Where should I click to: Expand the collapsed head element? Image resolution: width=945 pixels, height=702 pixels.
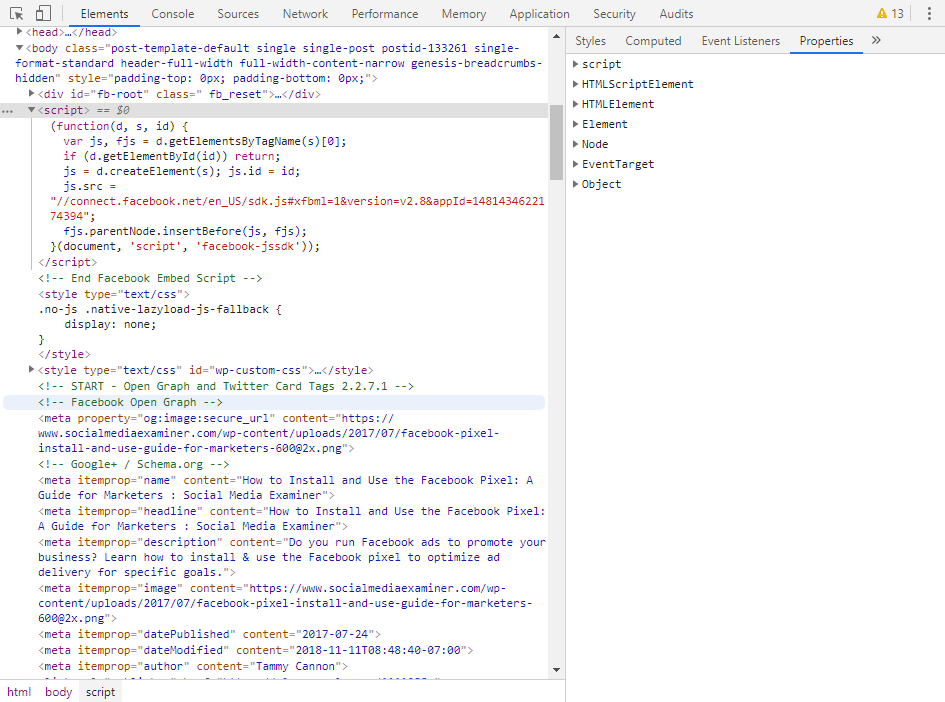[x=20, y=33]
